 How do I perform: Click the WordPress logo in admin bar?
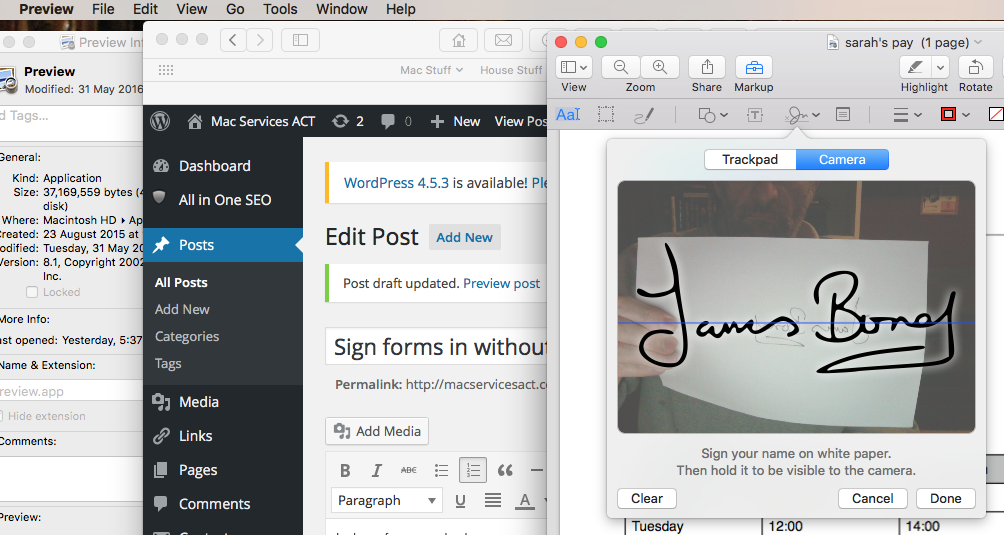160,121
